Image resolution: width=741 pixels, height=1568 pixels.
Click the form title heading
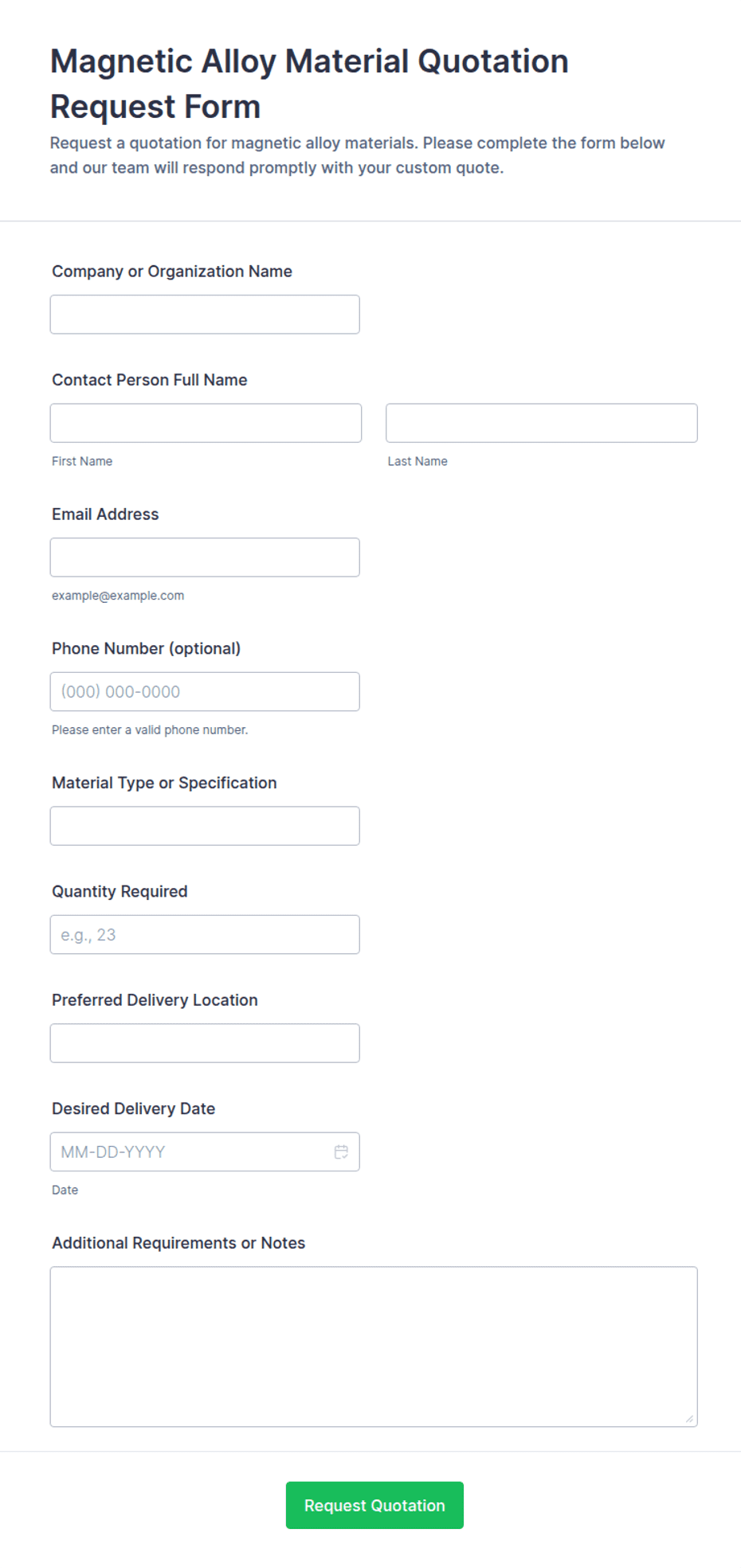click(x=309, y=84)
